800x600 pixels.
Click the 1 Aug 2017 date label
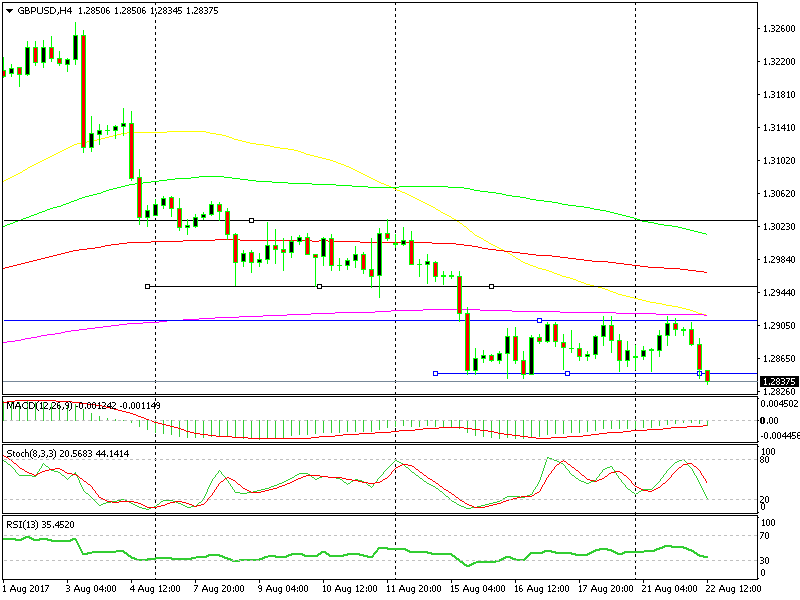pyautogui.click(x=27, y=588)
